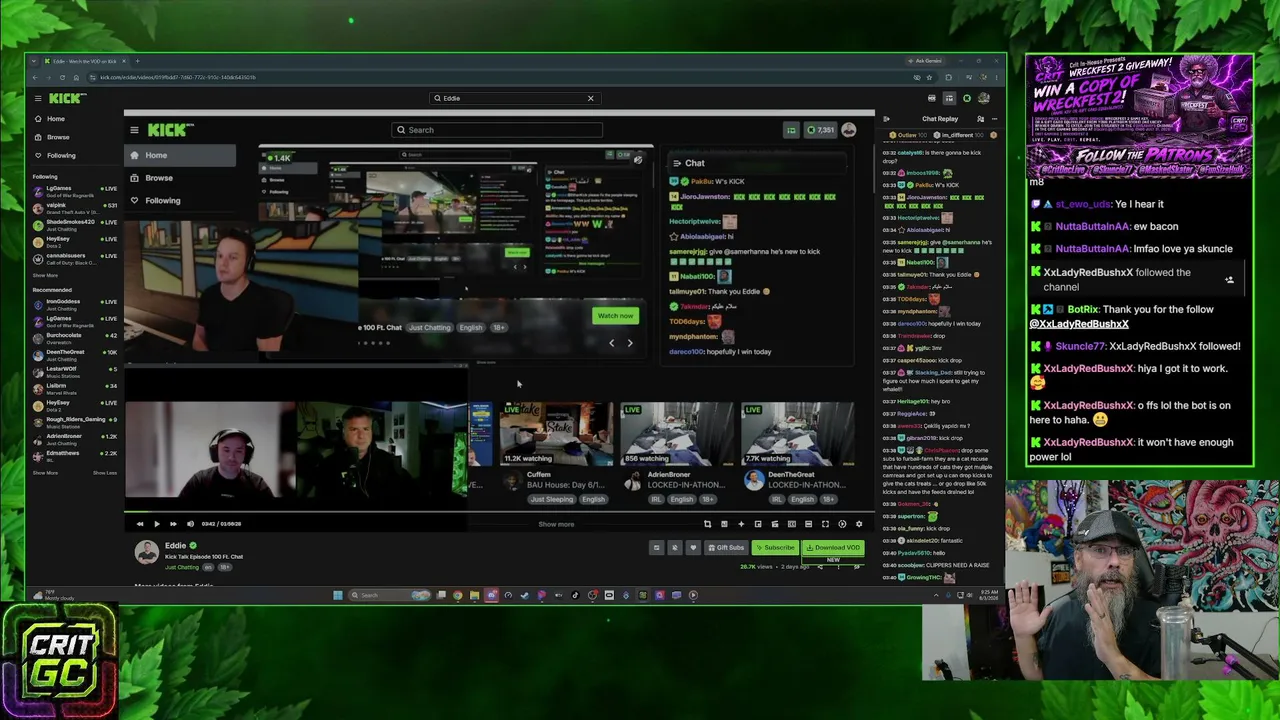Open the Just Chatting category link
This screenshot has width=1280, height=720.
(182, 567)
